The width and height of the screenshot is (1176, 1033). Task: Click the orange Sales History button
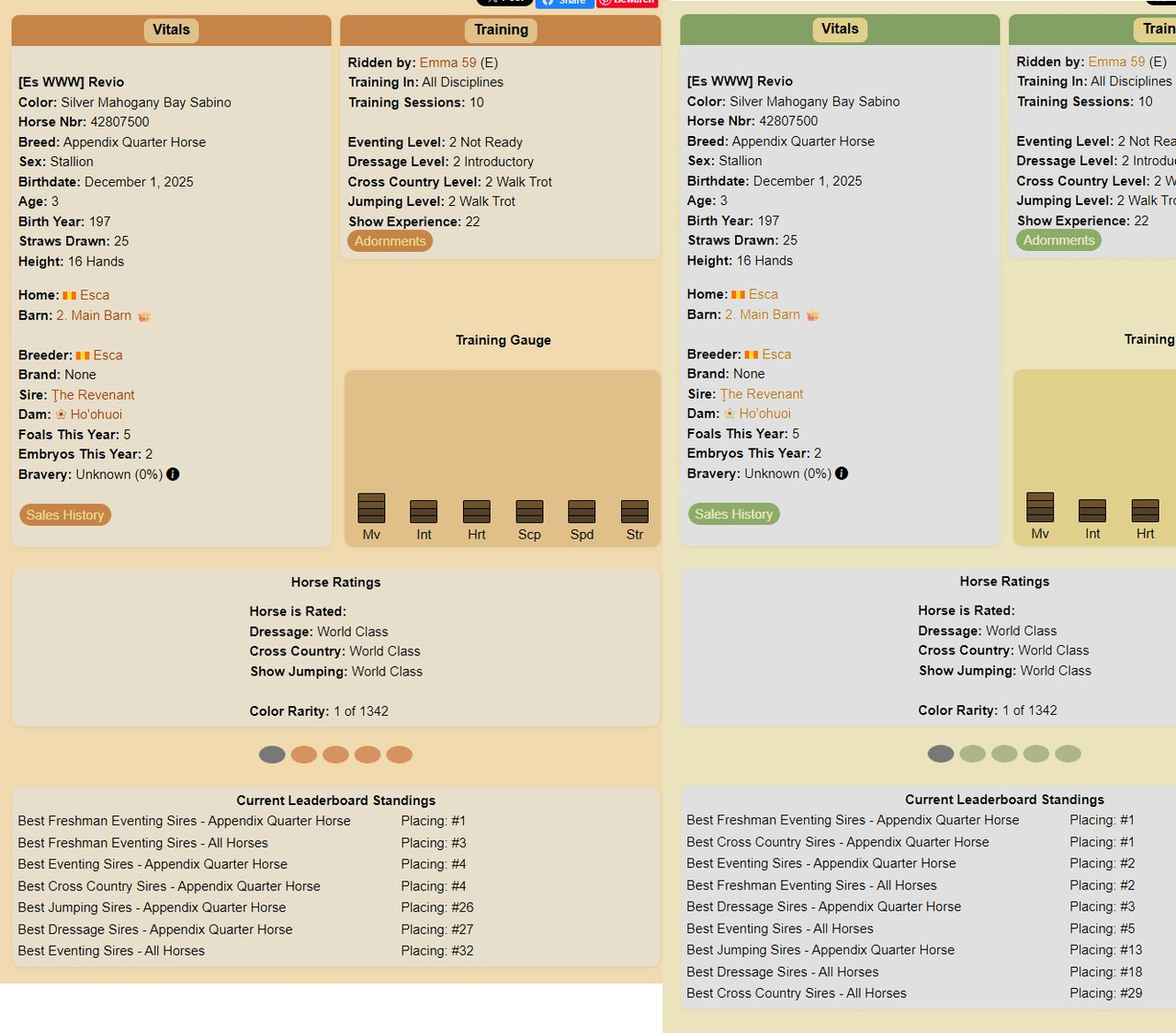pyautogui.click(x=65, y=515)
